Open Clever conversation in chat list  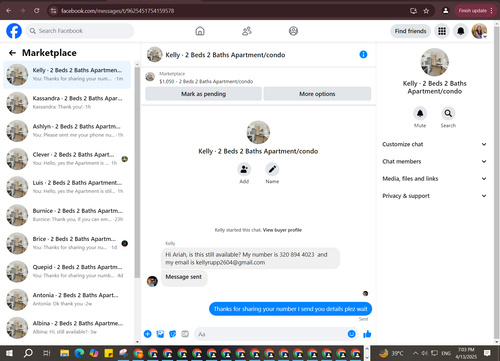[x=67, y=159]
